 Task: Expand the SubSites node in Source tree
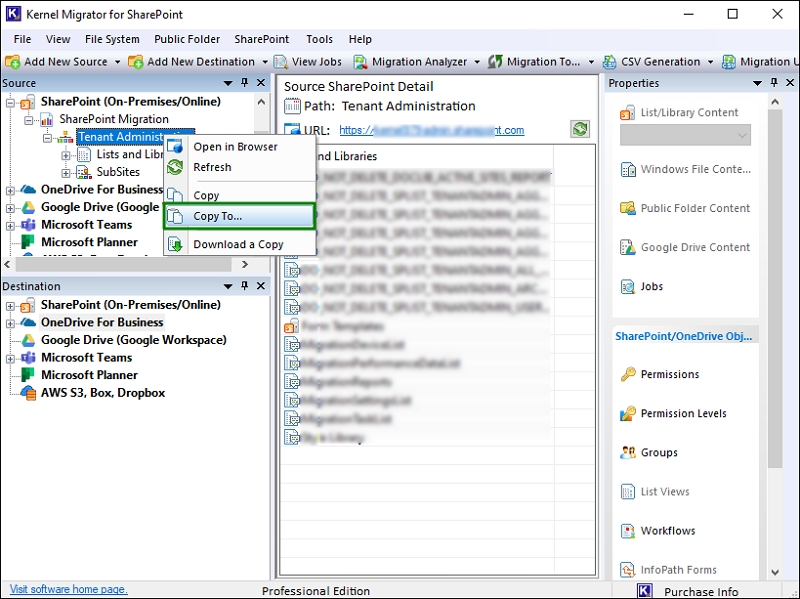click(66, 173)
